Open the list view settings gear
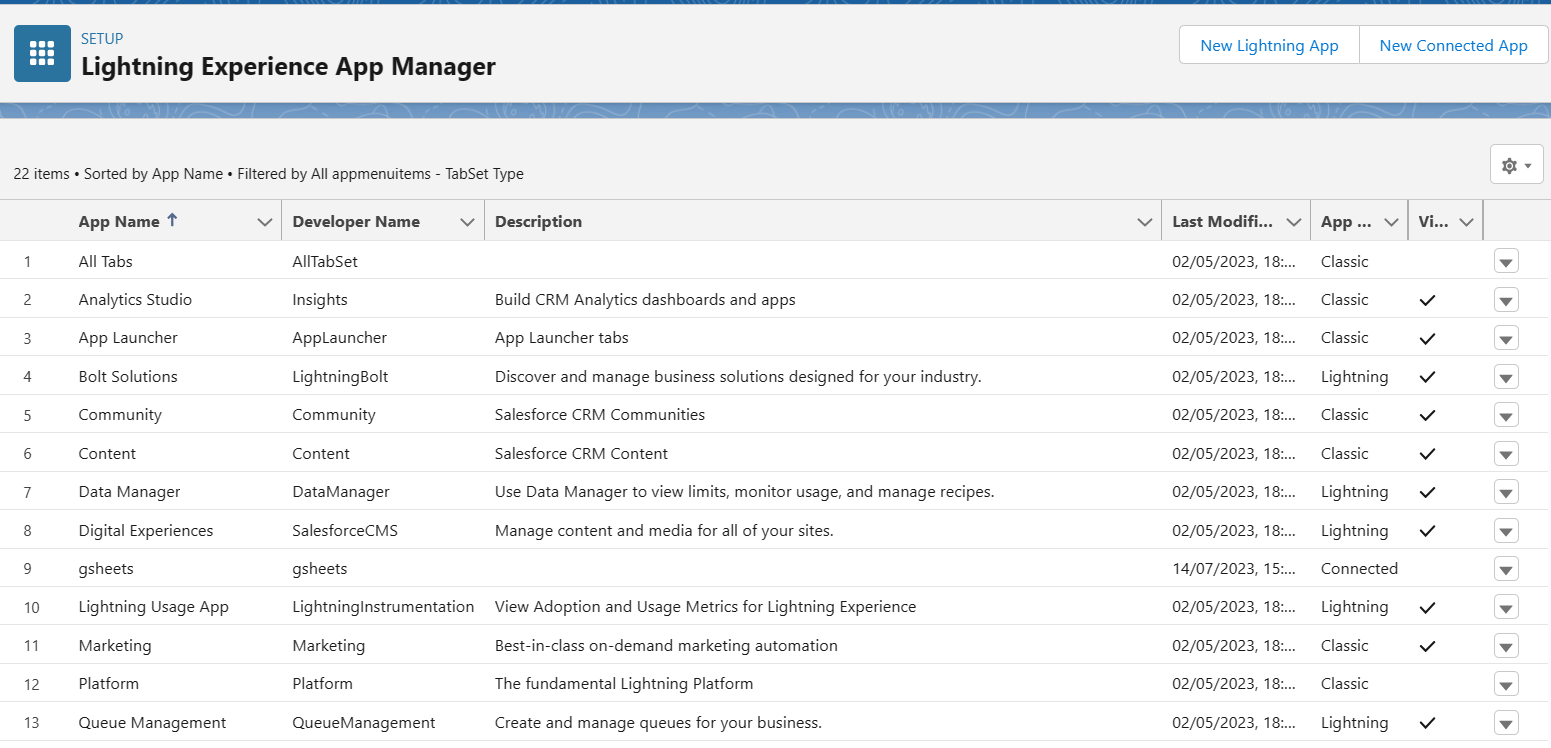The width and height of the screenshot is (1551, 748). click(1516, 164)
